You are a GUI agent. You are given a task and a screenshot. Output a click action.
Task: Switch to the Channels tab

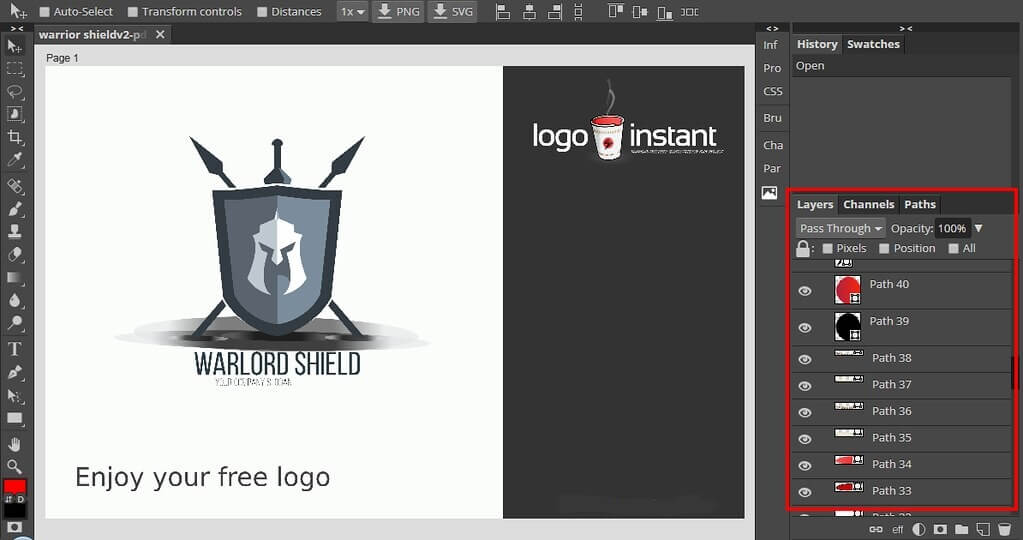click(x=868, y=205)
